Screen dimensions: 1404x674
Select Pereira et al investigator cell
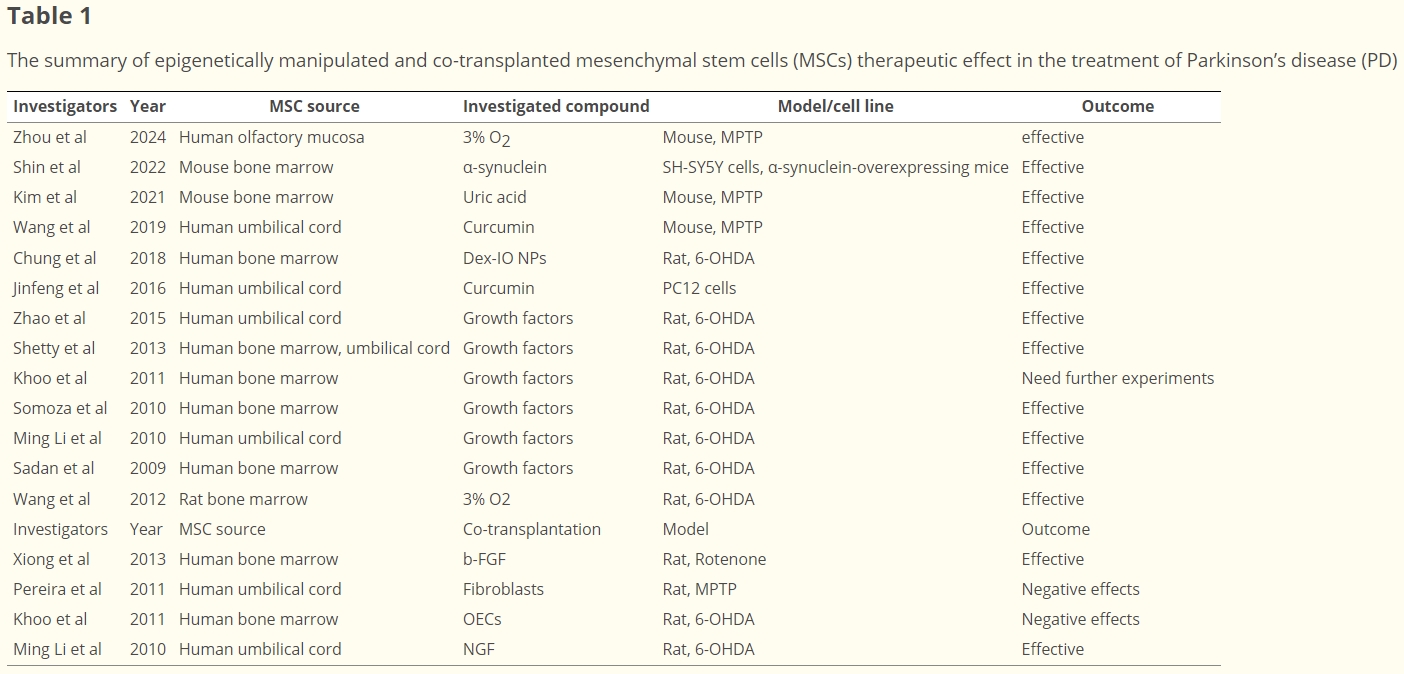click(x=57, y=589)
